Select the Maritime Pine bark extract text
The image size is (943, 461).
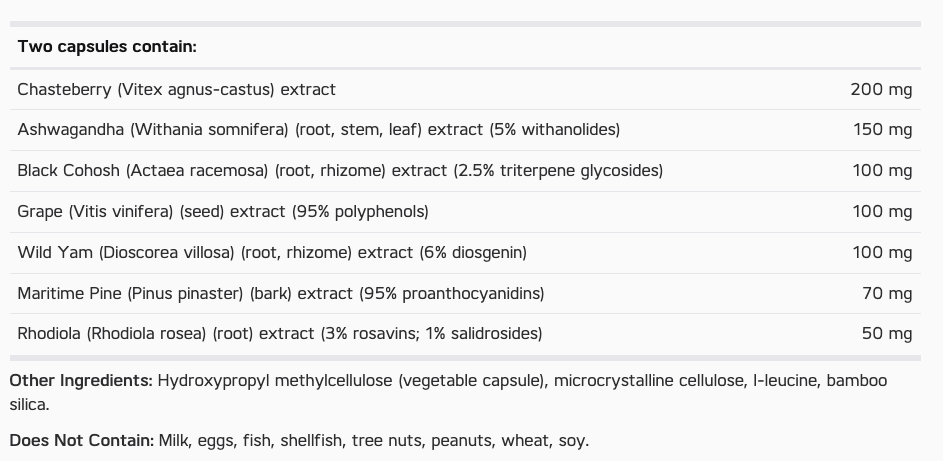click(281, 293)
